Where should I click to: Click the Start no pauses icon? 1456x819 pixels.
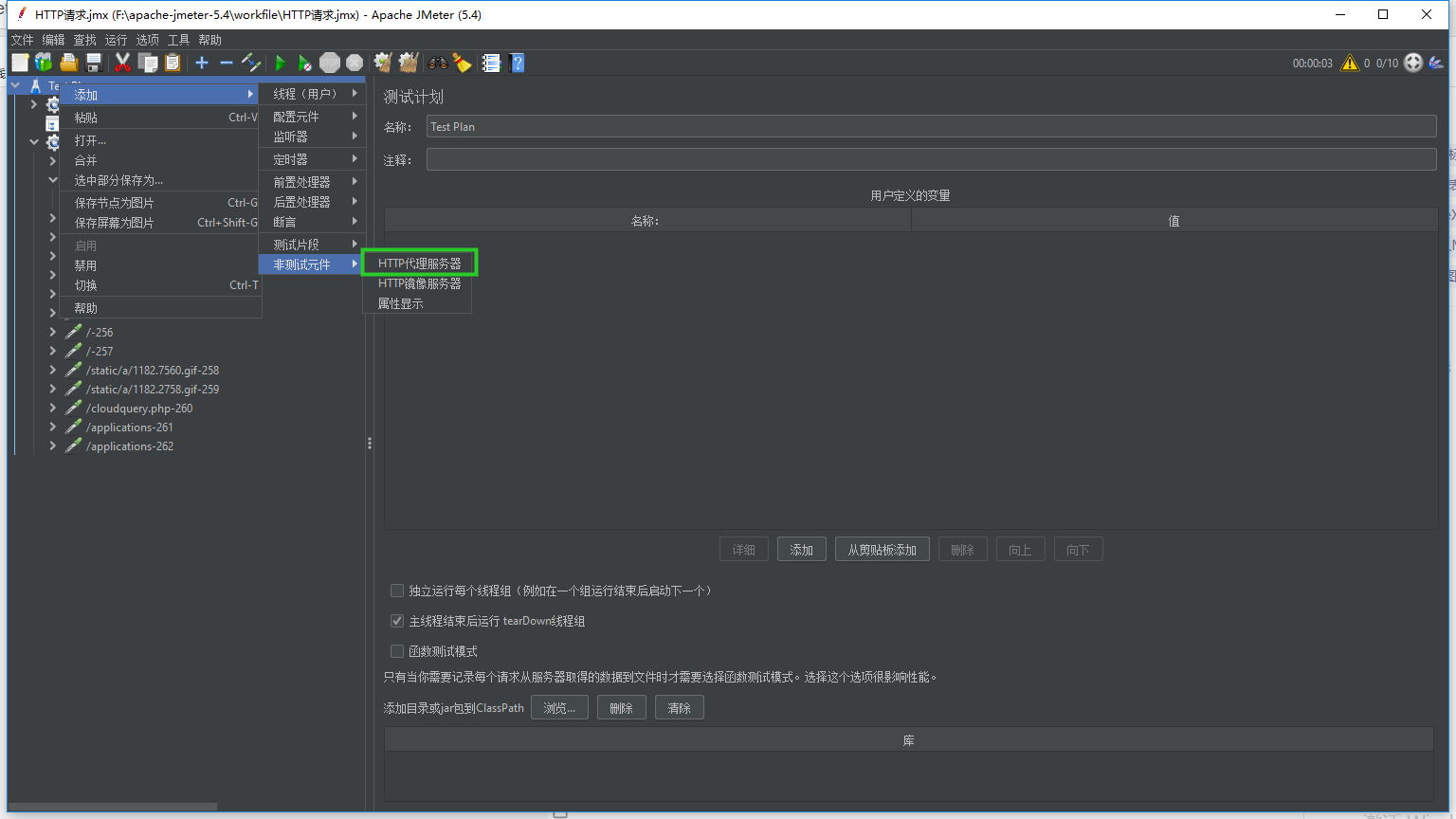[304, 63]
